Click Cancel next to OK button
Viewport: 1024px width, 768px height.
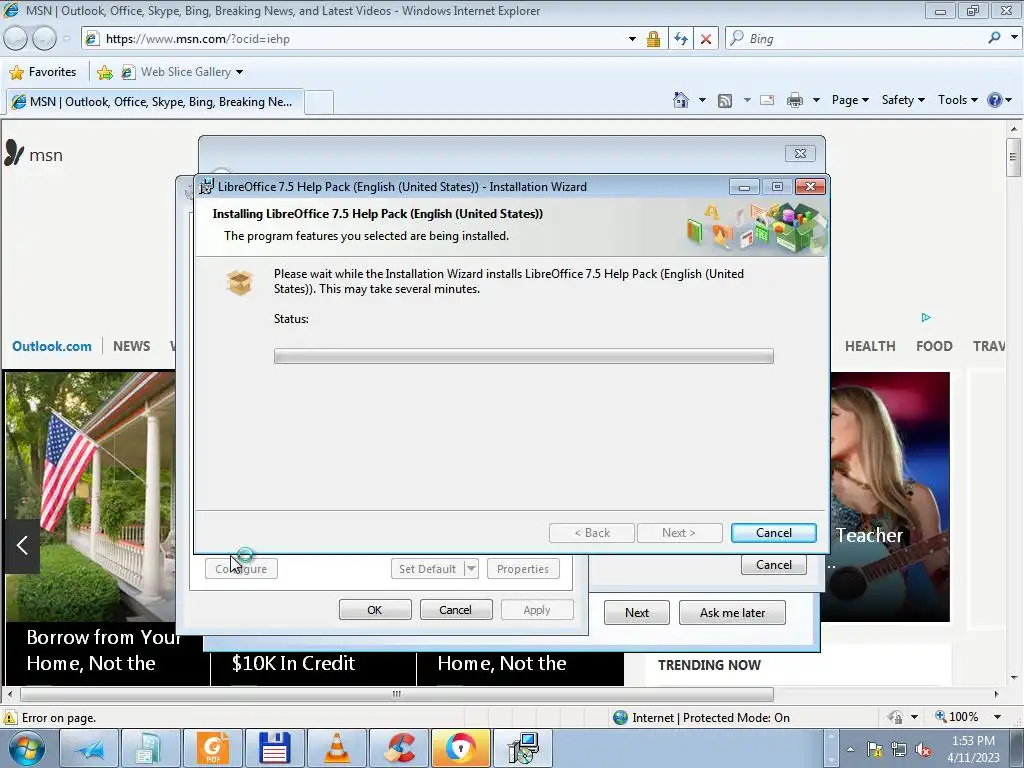[x=455, y=610]
